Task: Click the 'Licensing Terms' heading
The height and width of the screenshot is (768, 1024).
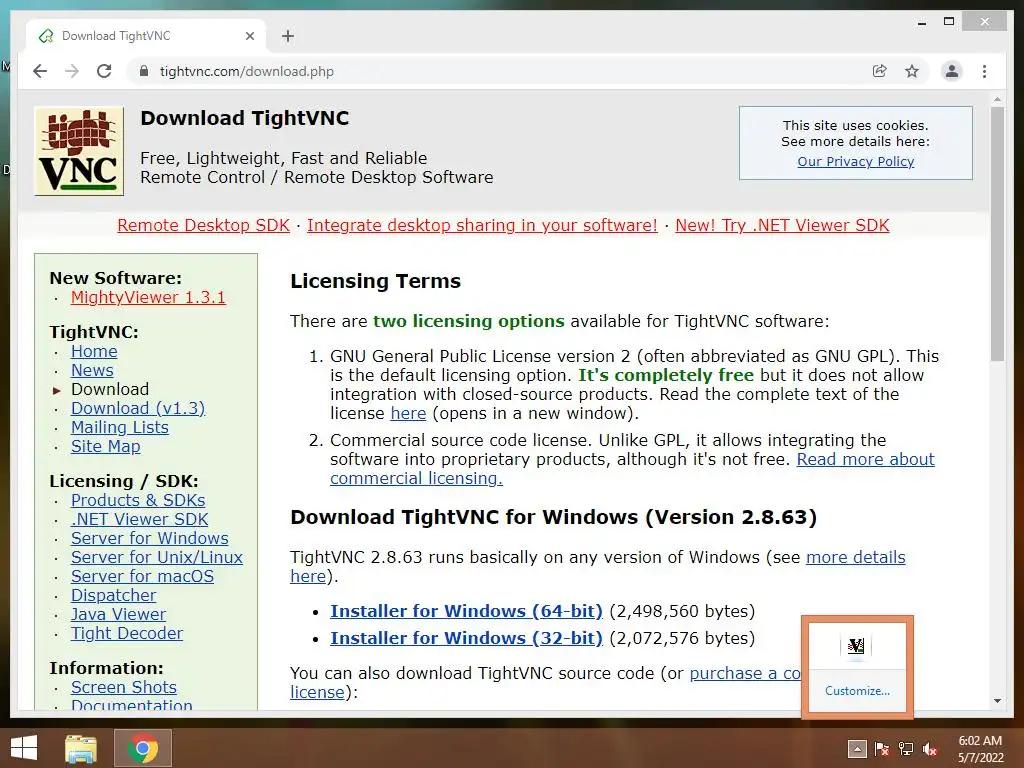Action: 376,281
